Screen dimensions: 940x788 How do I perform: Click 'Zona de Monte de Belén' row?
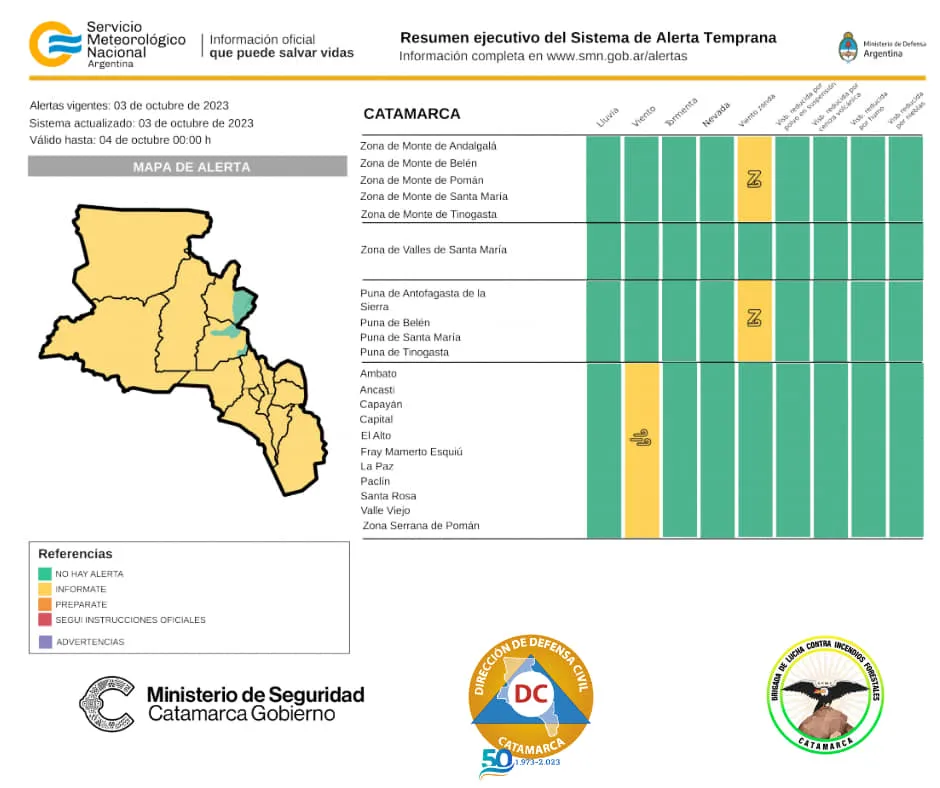coord(418,163)
